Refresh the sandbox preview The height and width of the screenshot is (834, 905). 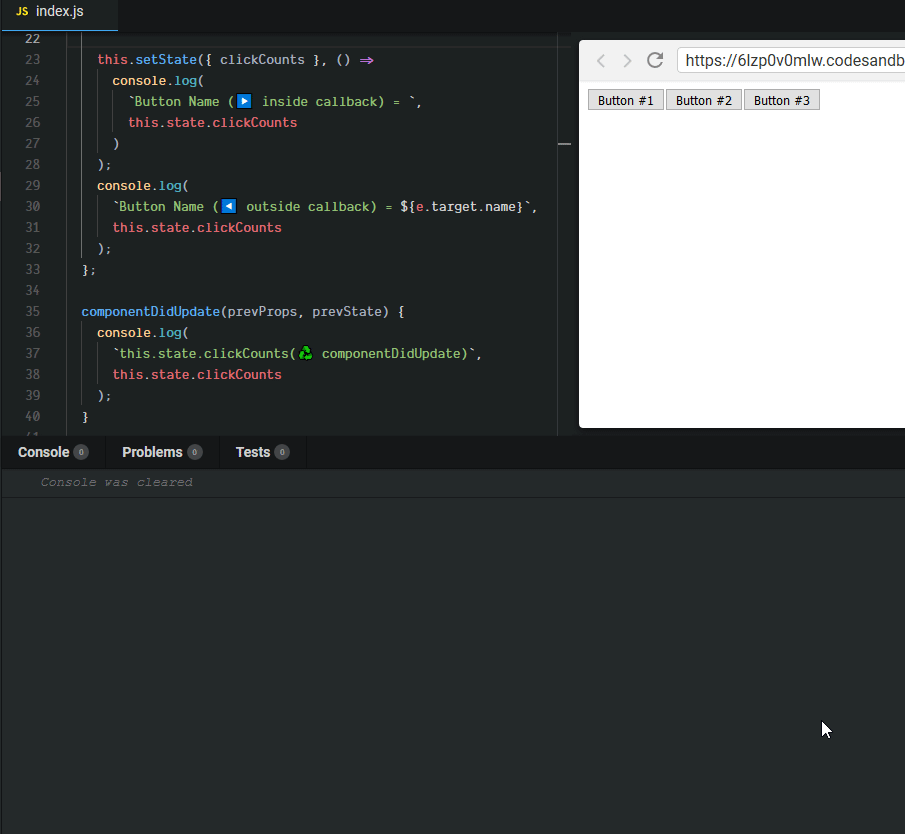click(x=655, y=60)
